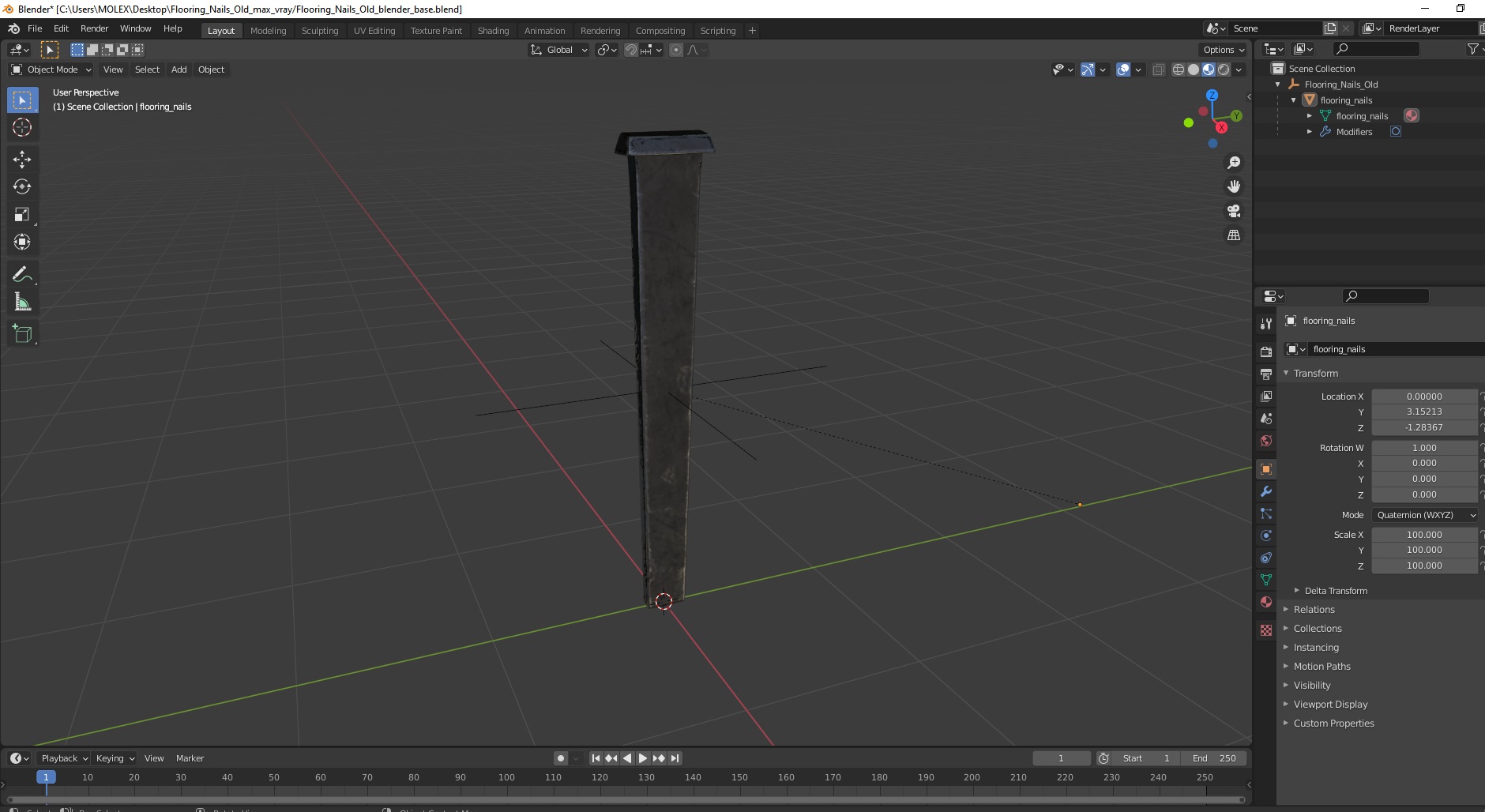Screen dimensions: 1485x812
Task: Open the Physics properties tab
Action: tap(1266, 536)
